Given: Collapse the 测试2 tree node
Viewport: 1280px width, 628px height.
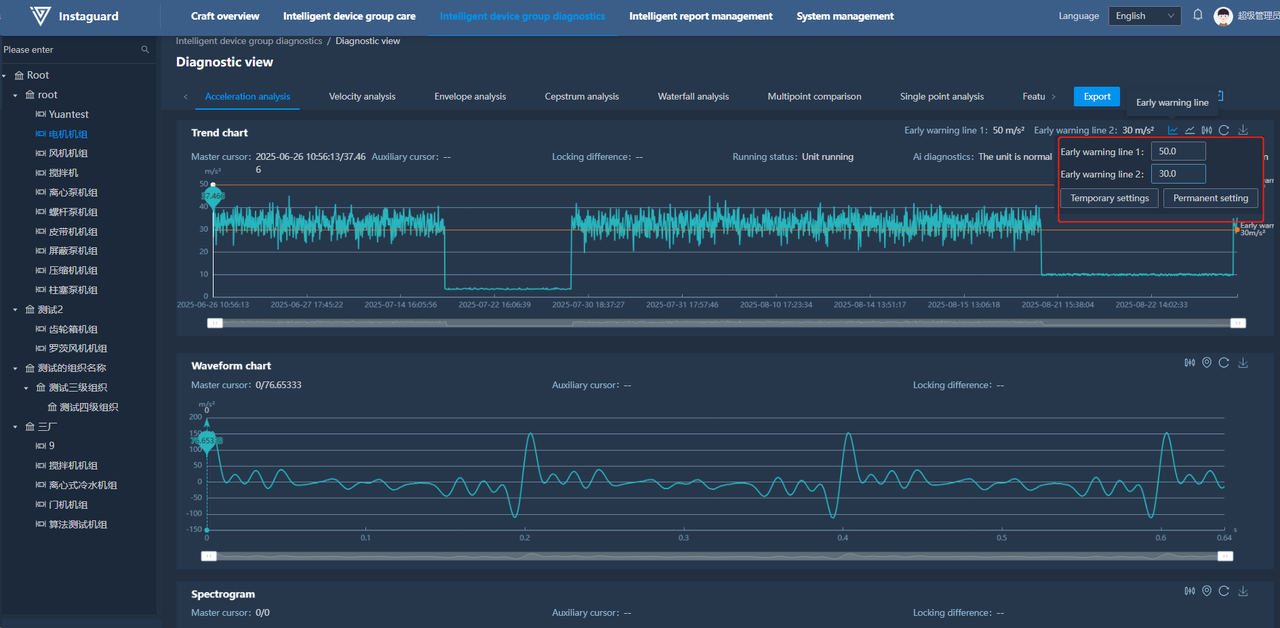Looking at the screenshot, I should (17, 310).
